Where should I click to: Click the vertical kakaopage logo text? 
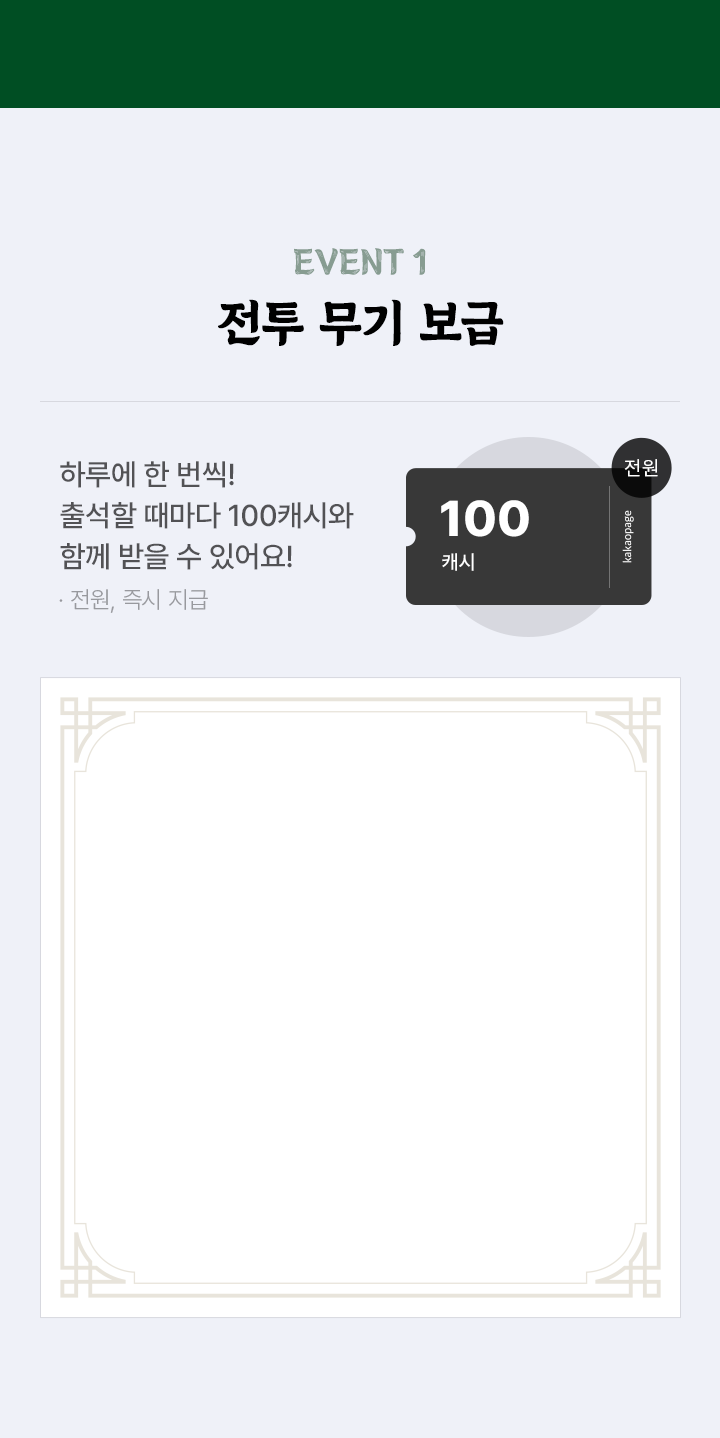(x=628, y=537)
